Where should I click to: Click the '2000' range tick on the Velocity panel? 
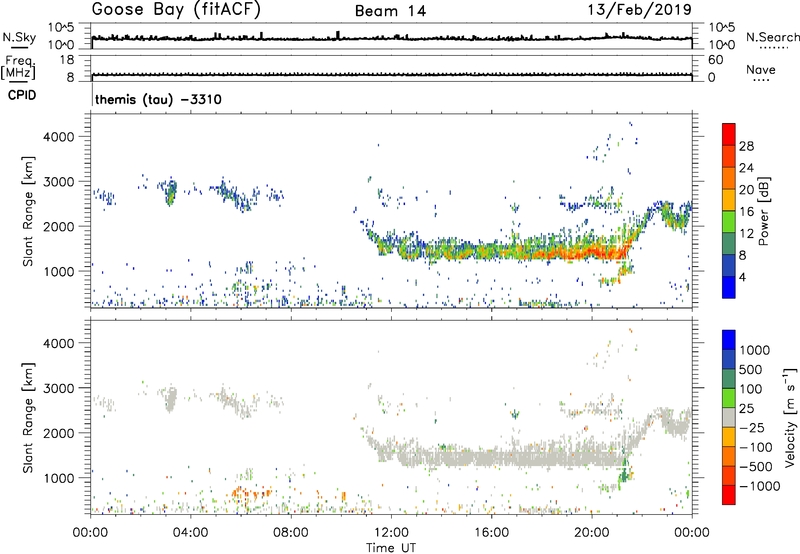tap(59, 433)
